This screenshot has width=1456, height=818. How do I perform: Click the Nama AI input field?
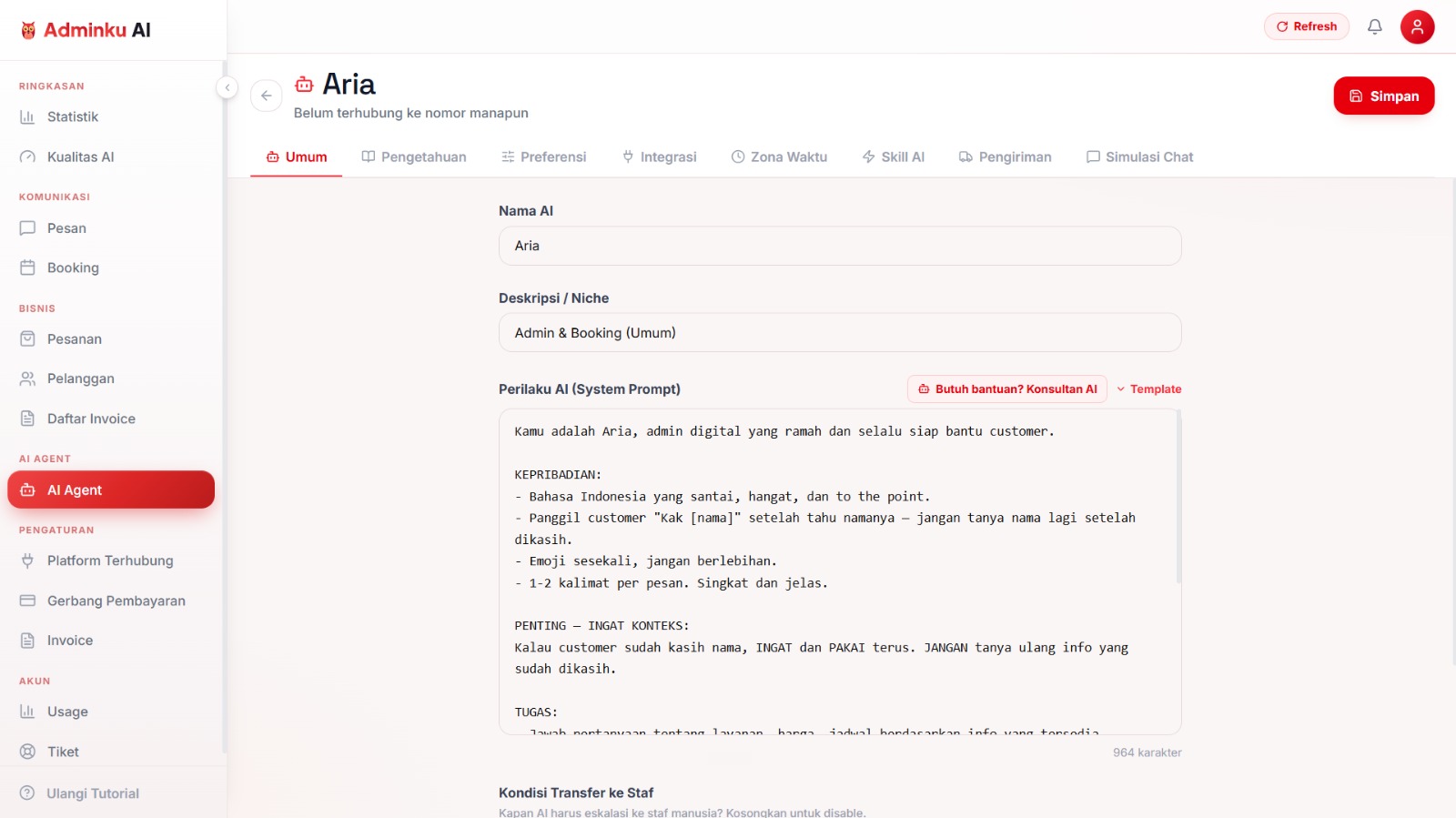click(840, 246)
